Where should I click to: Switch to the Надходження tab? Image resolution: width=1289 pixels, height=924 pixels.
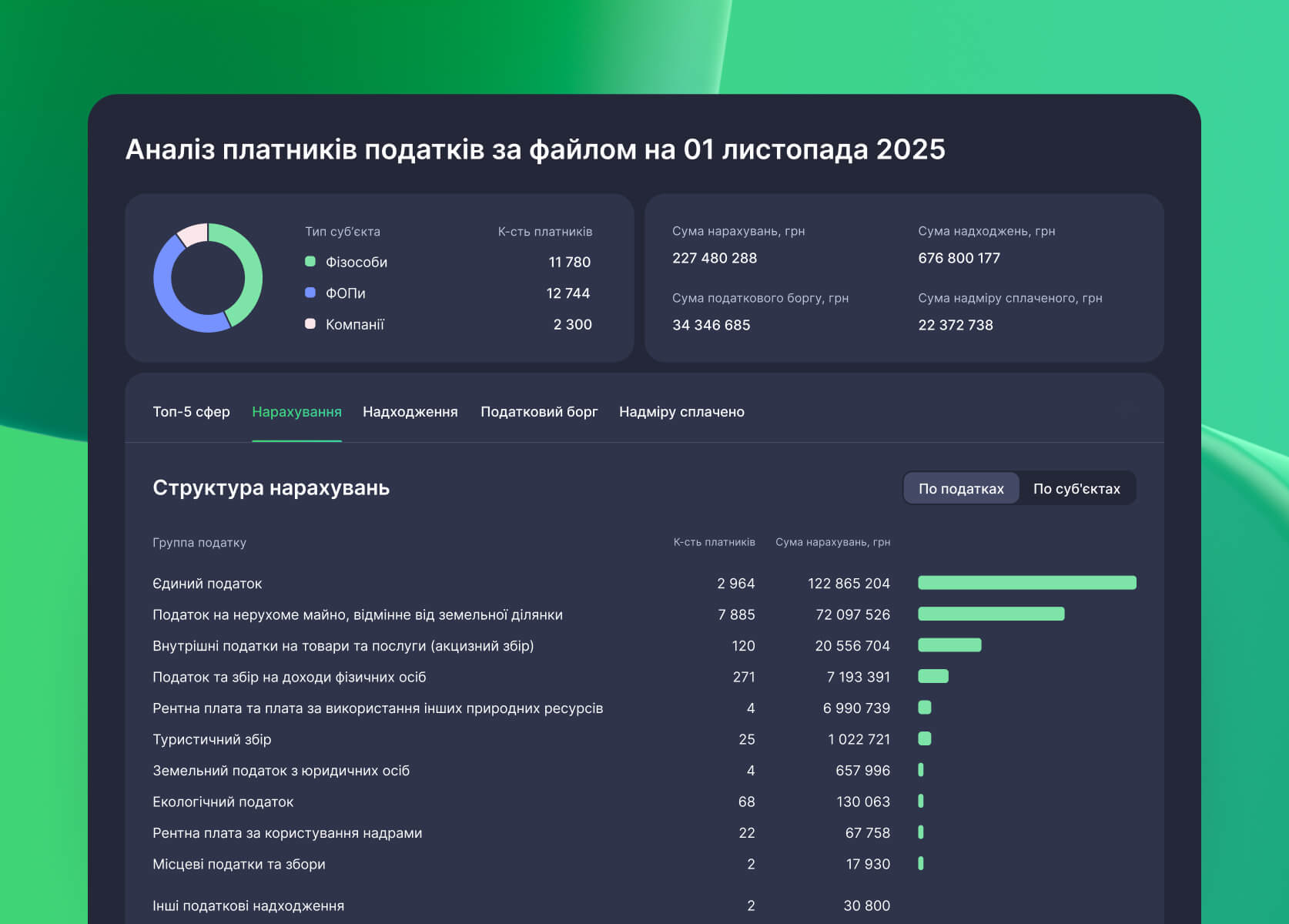tap(410, 412)
